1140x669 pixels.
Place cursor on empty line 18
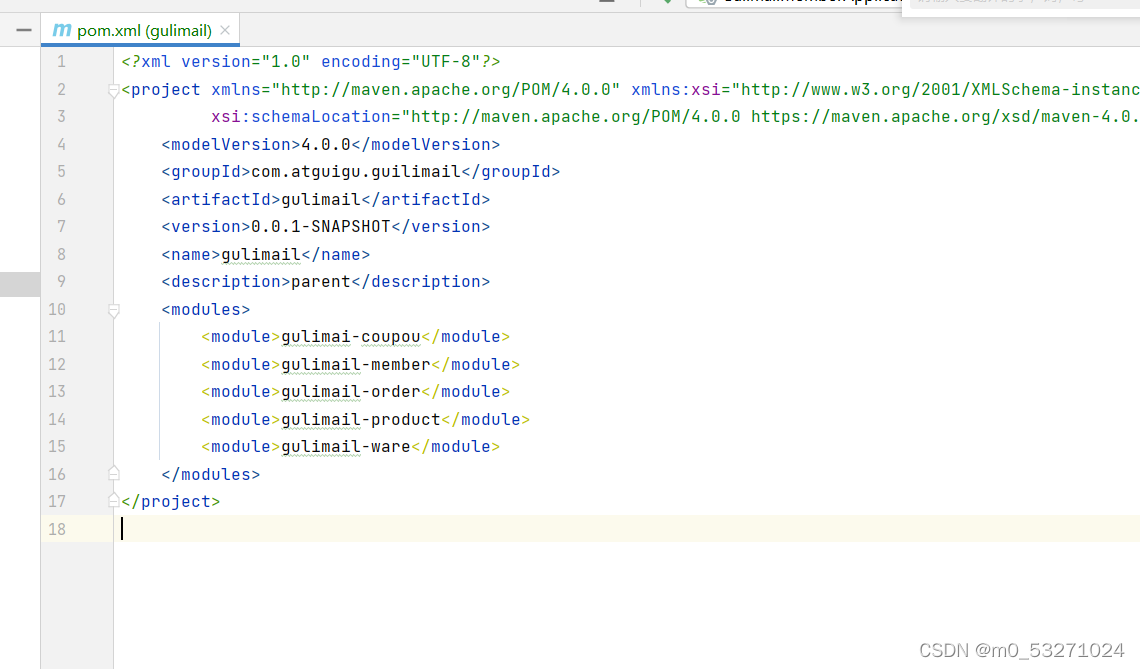click(x=625, y=529)
